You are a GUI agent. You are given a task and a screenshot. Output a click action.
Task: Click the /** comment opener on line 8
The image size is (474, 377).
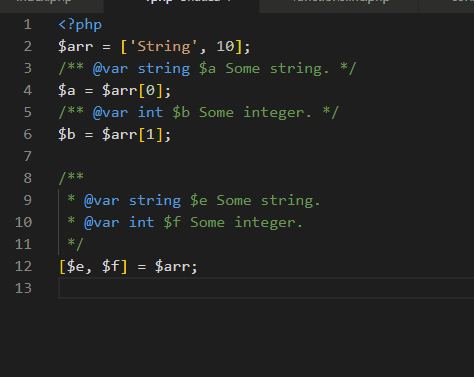(x=71, y=178)
